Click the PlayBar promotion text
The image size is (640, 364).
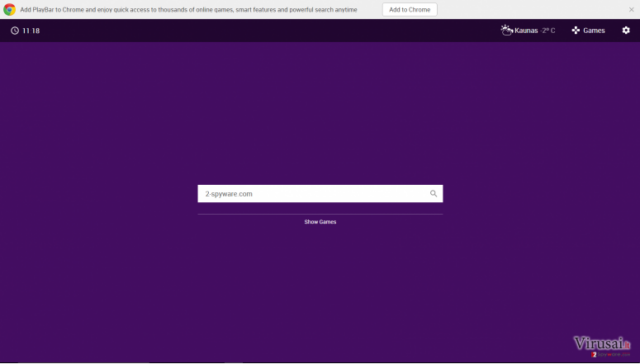click(x=189, y=9)
